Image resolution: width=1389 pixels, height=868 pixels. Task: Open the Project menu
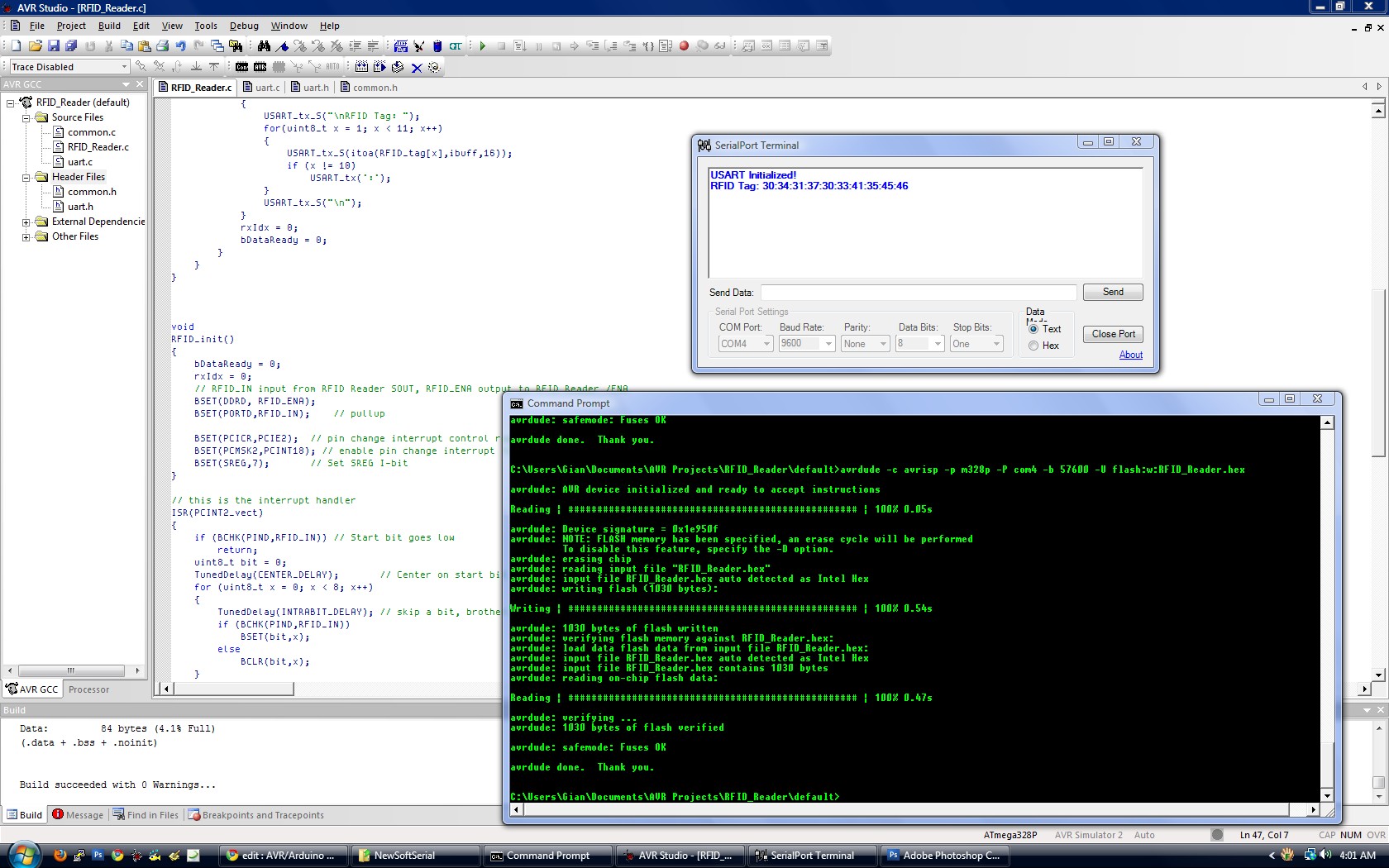[x=71, y=26]
